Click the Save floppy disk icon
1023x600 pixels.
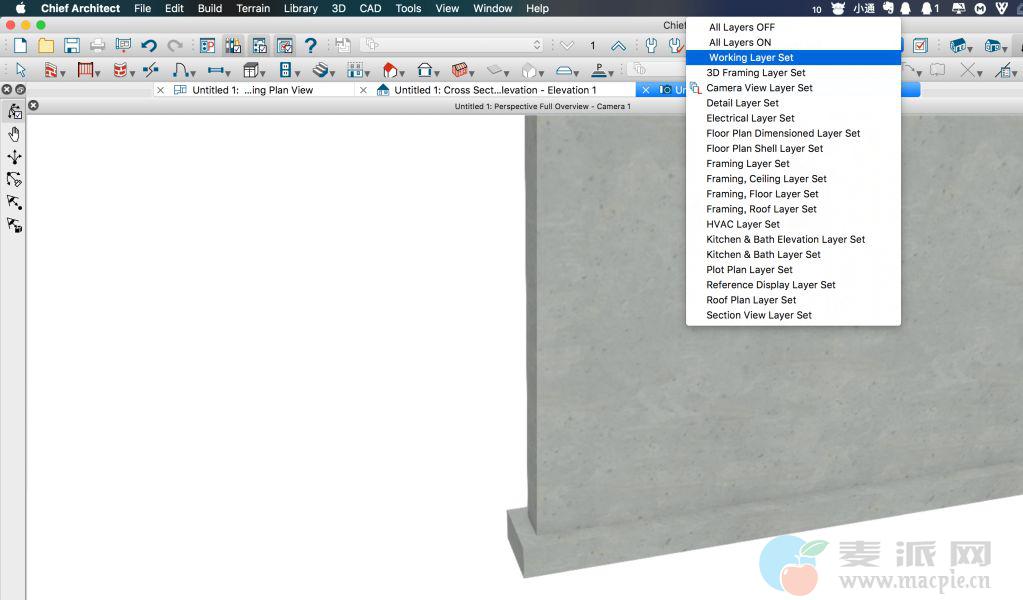click(x=71, y=46)
